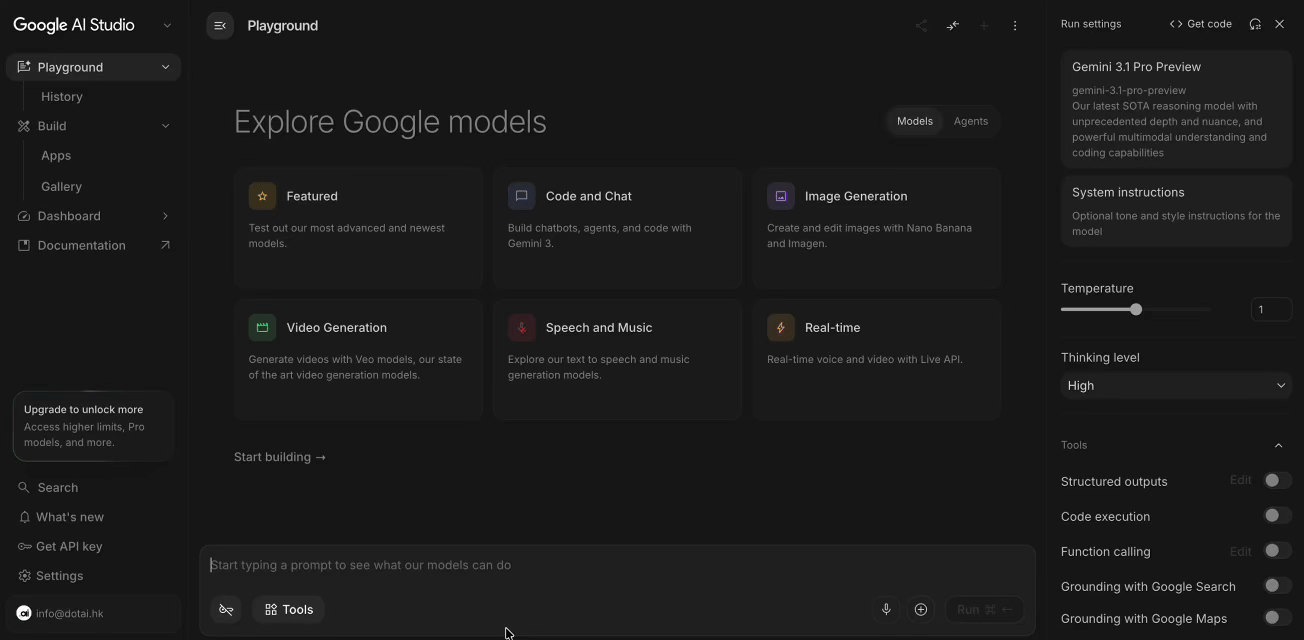Screen dimensions: 1304x640
Task: Open the System instructions card
Action: 1176,211
